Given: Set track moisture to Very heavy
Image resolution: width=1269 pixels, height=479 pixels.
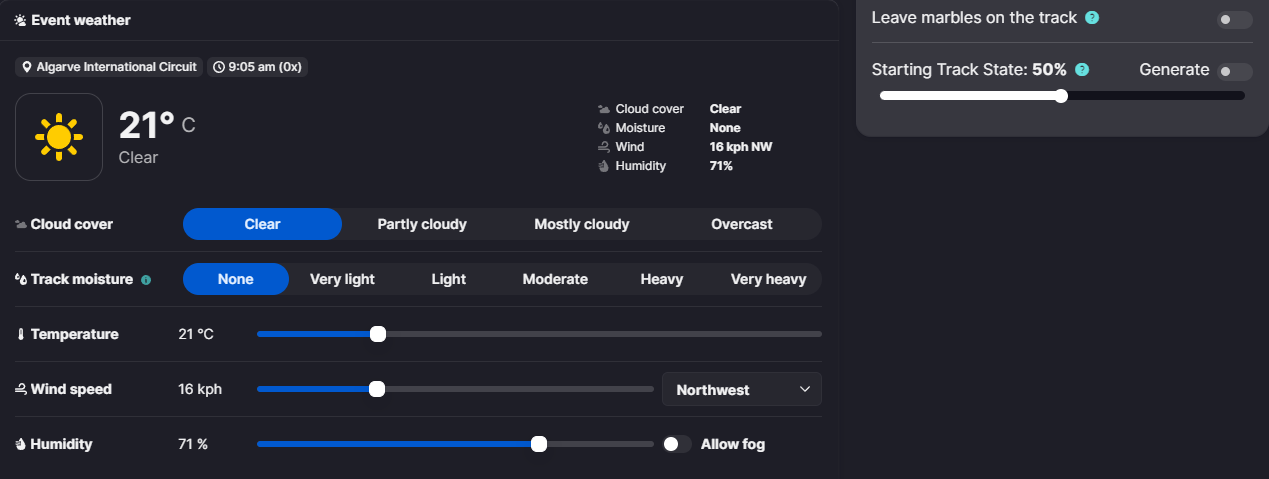Looking at the screenshot, I should 768,279.
